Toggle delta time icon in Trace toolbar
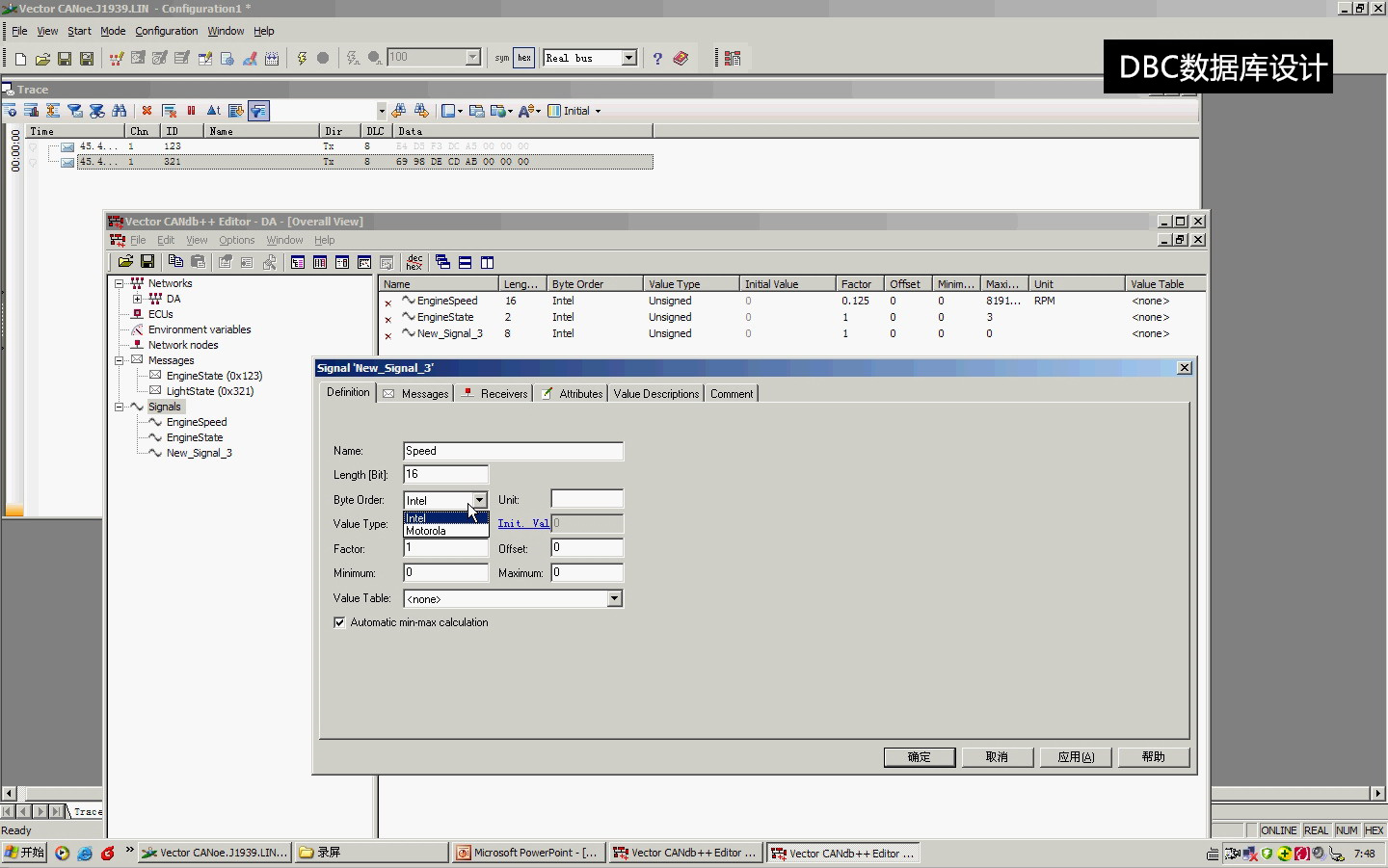1388x868 pixels. 213,111
